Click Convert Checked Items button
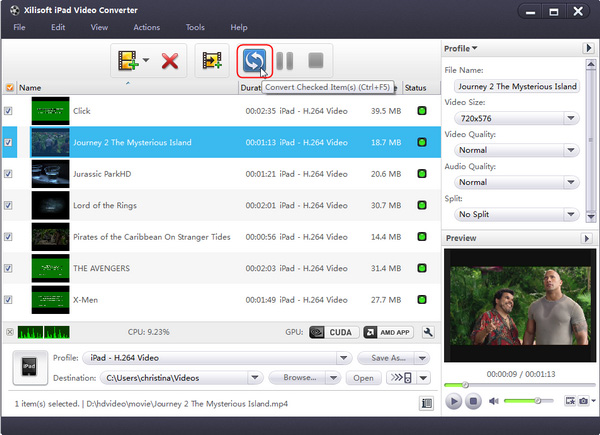 (254, 60)
